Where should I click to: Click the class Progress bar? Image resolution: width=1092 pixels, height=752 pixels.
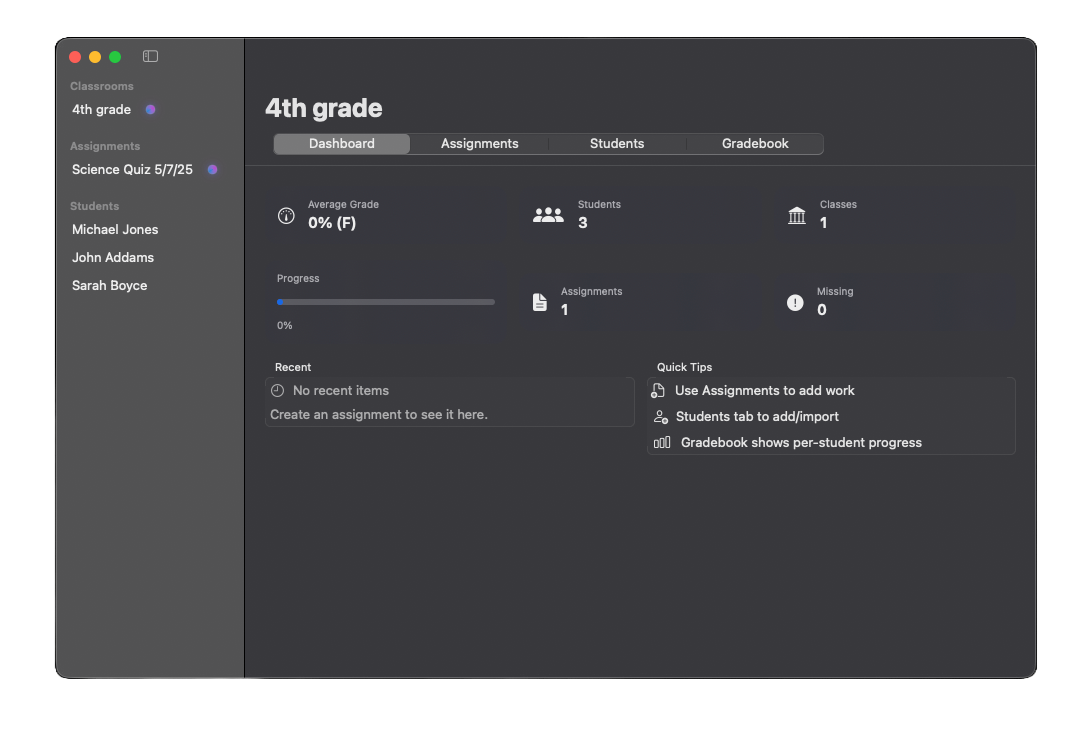pos(385,301)
